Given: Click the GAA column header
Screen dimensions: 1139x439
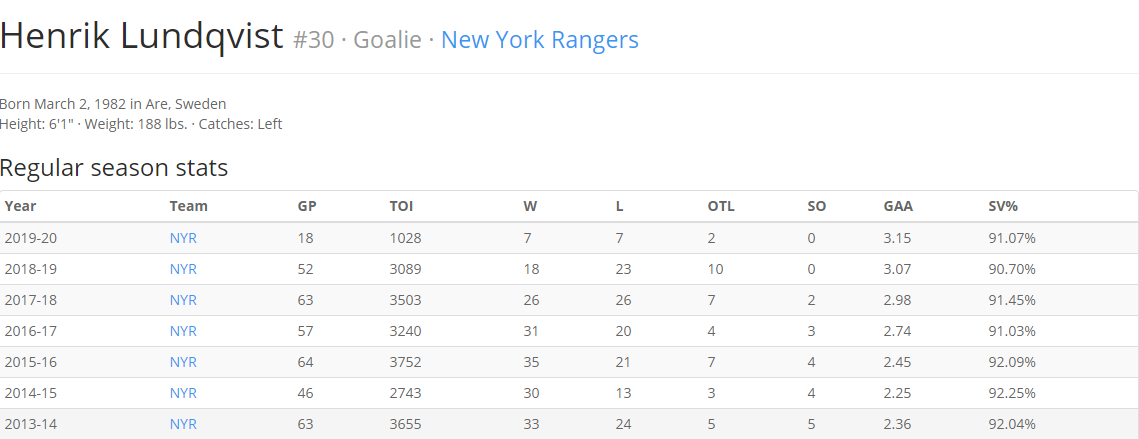Looking at the screenshot, I should pyautogui.click(x=898, y=206).
